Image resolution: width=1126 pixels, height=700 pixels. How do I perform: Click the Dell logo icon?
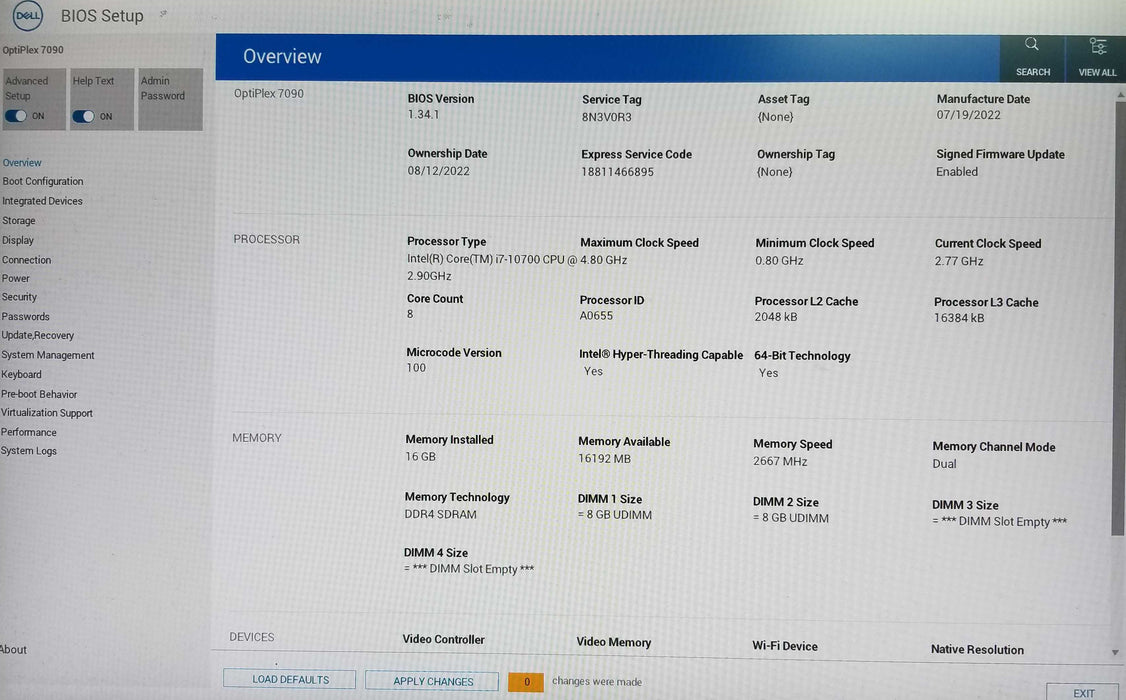tap(28, 15)
